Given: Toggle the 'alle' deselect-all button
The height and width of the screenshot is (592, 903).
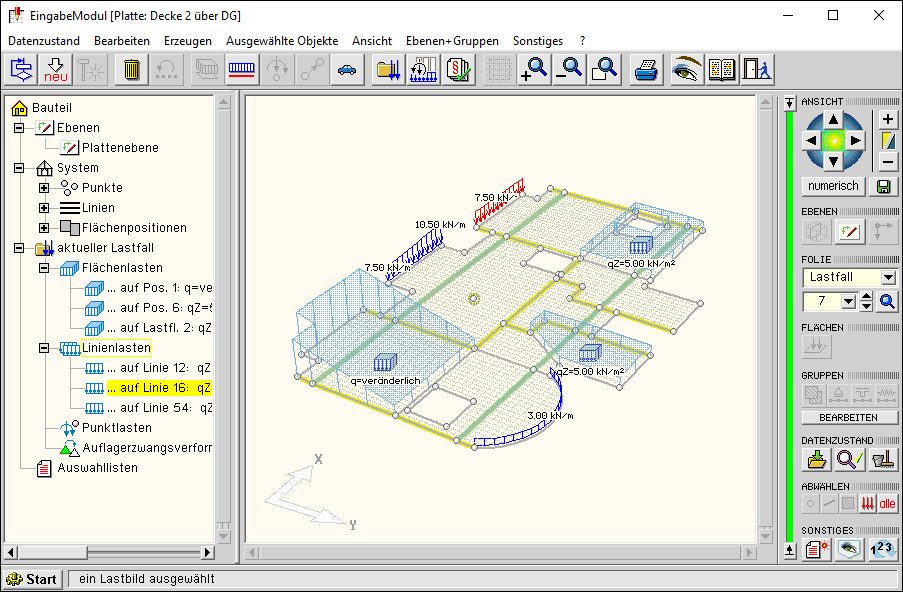Looking at the screenshot, I should pos(887,504).
